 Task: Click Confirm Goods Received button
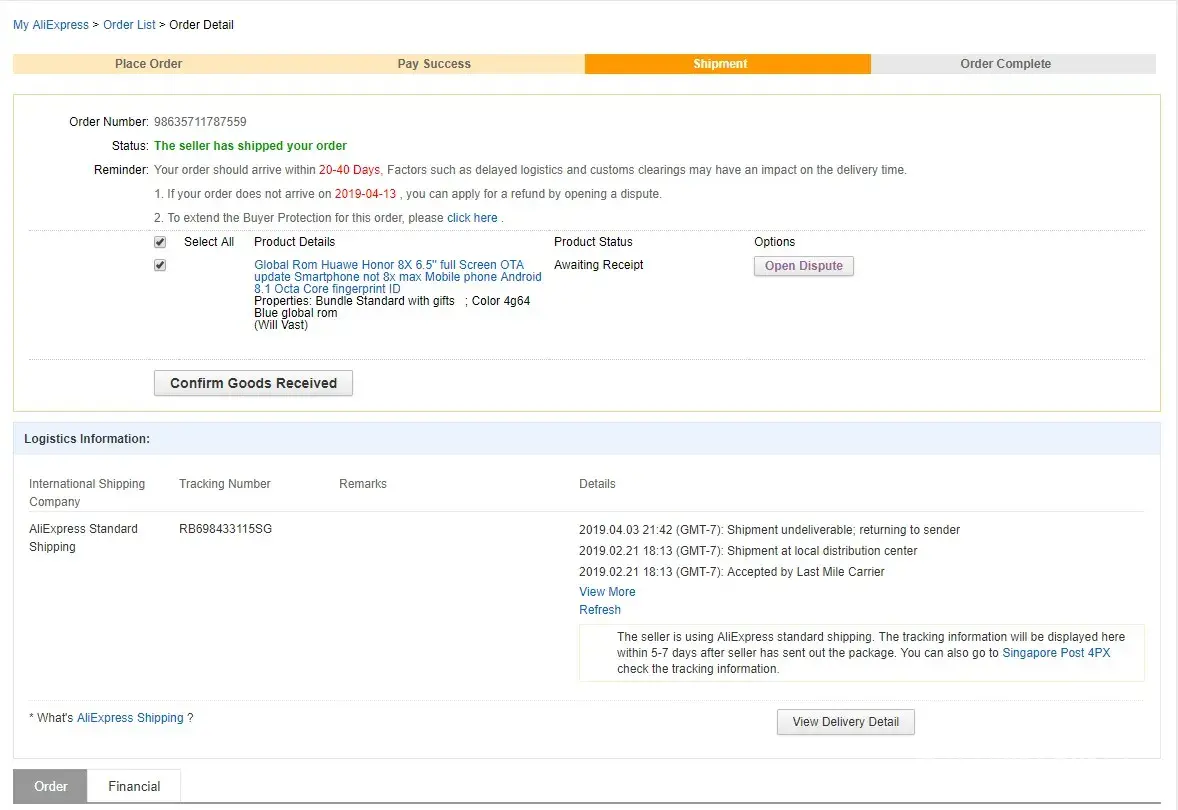coord(253,383)
